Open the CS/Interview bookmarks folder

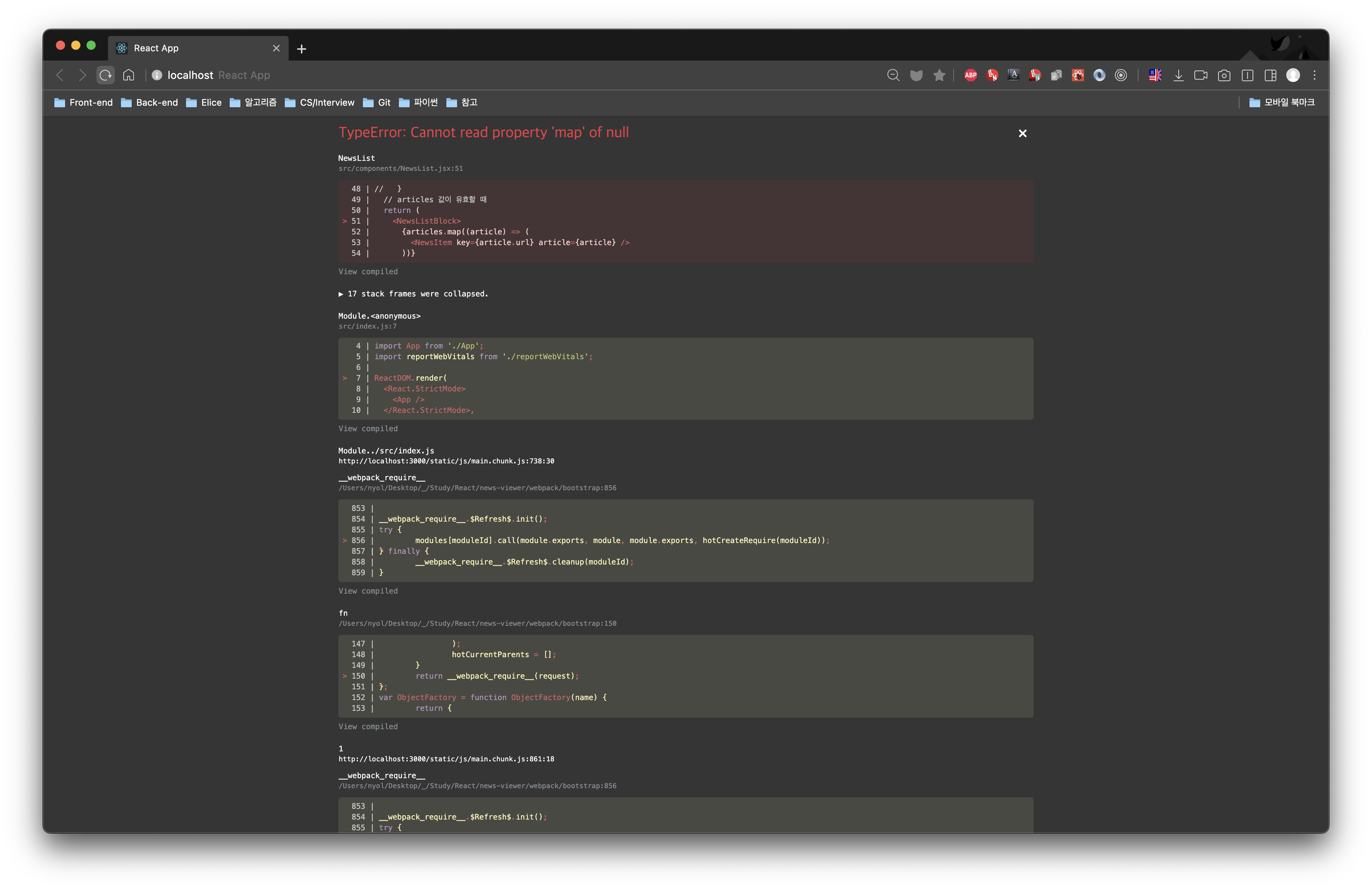(x=320, y=103)
